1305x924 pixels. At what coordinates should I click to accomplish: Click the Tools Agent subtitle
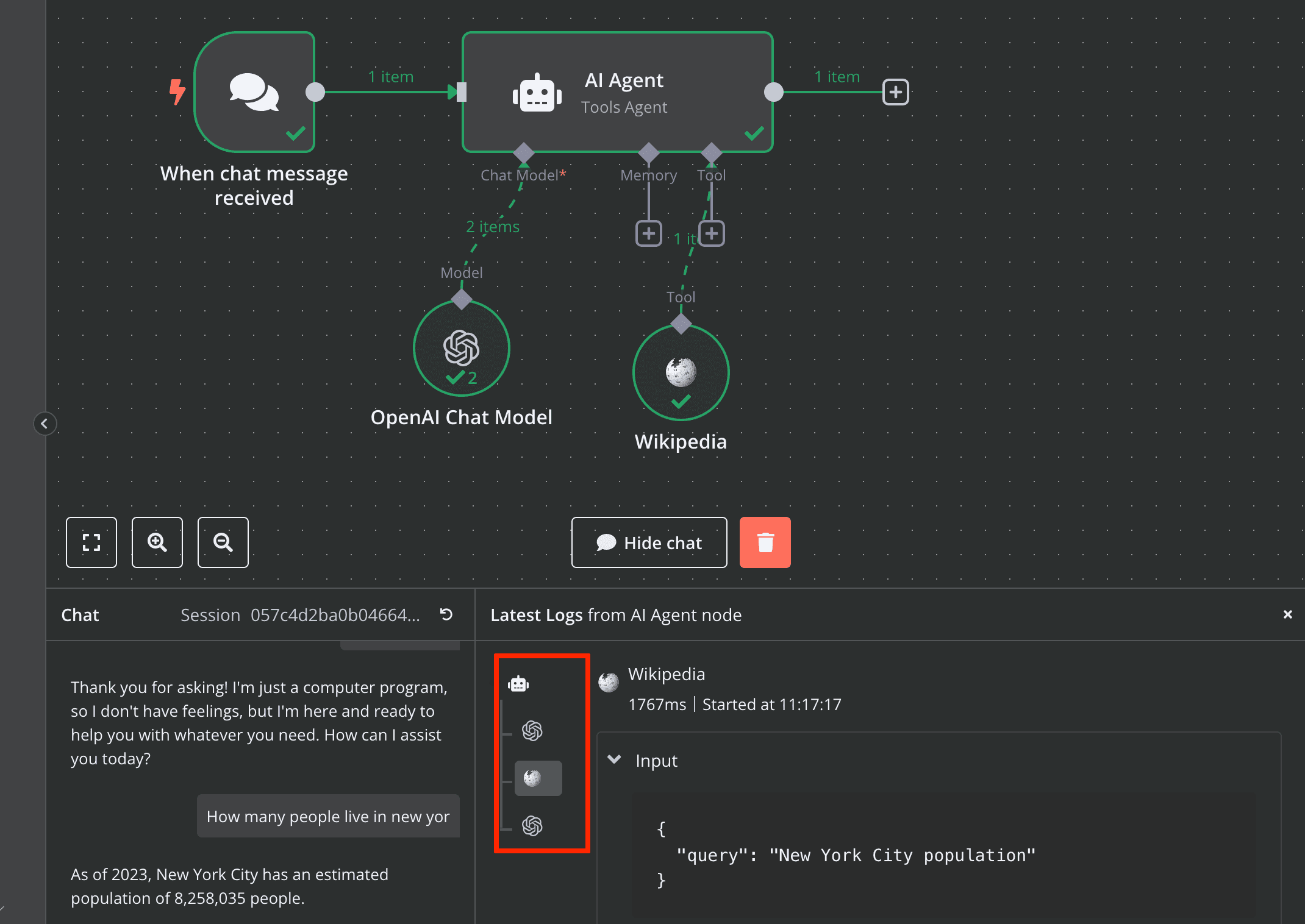point(624,107)
